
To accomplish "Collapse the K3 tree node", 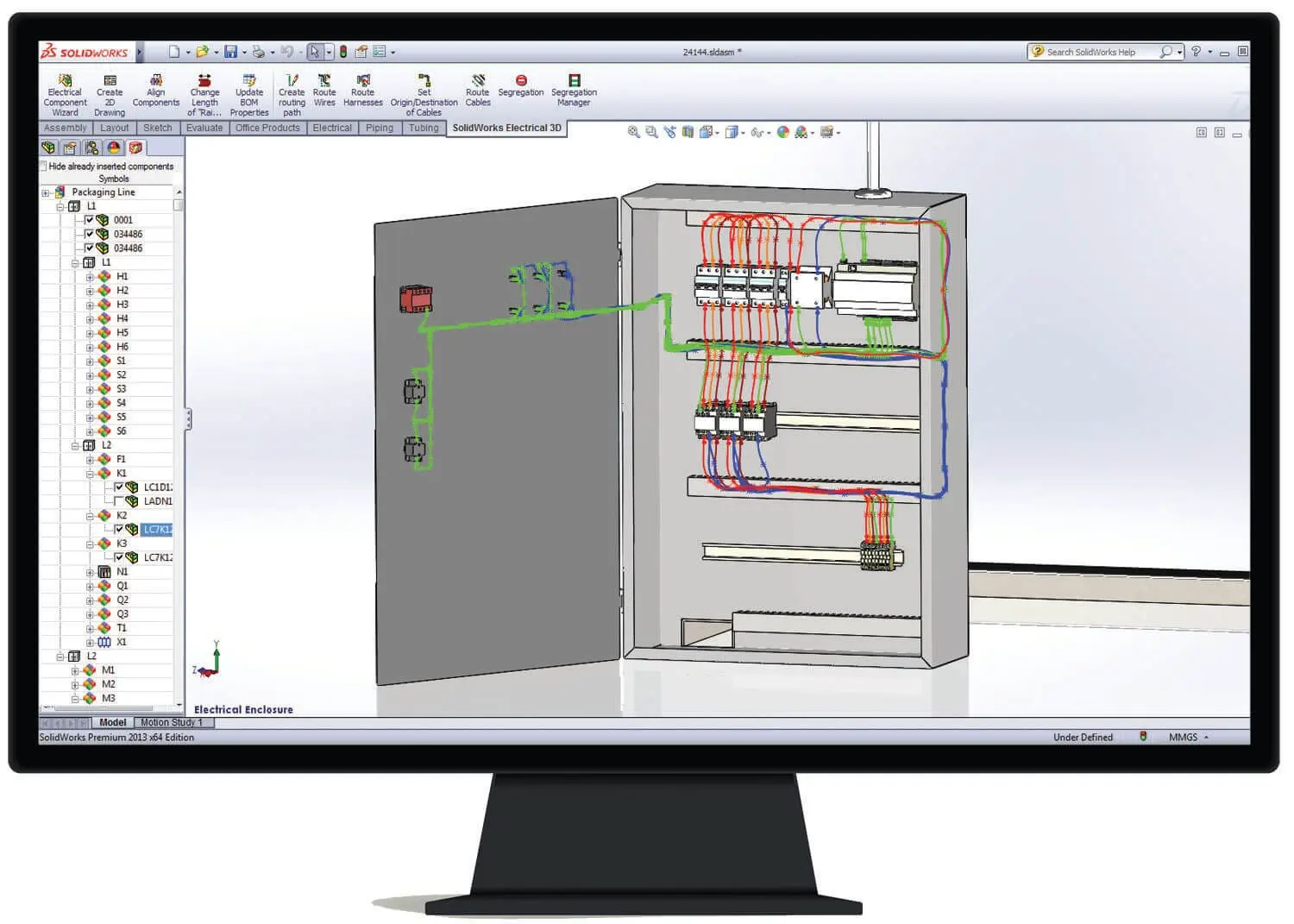I will coord(90,544).
